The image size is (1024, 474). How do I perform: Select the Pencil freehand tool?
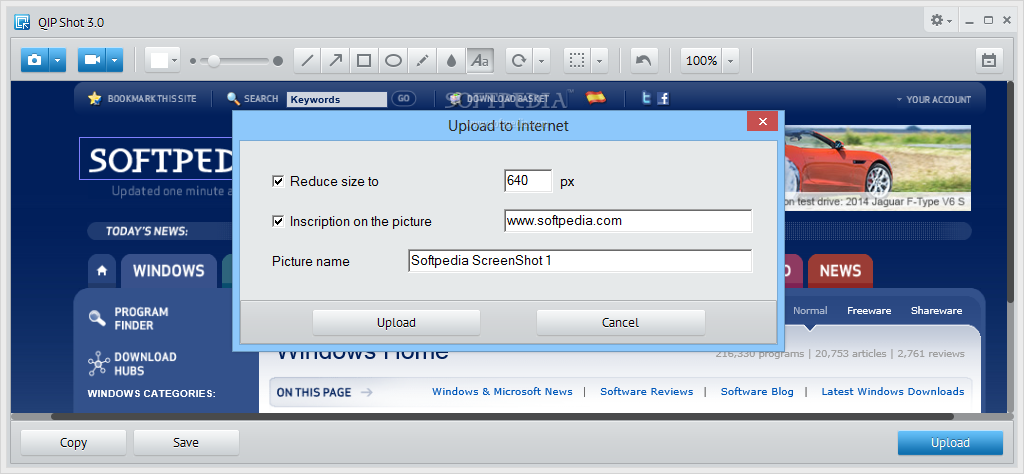pos(422,60)
